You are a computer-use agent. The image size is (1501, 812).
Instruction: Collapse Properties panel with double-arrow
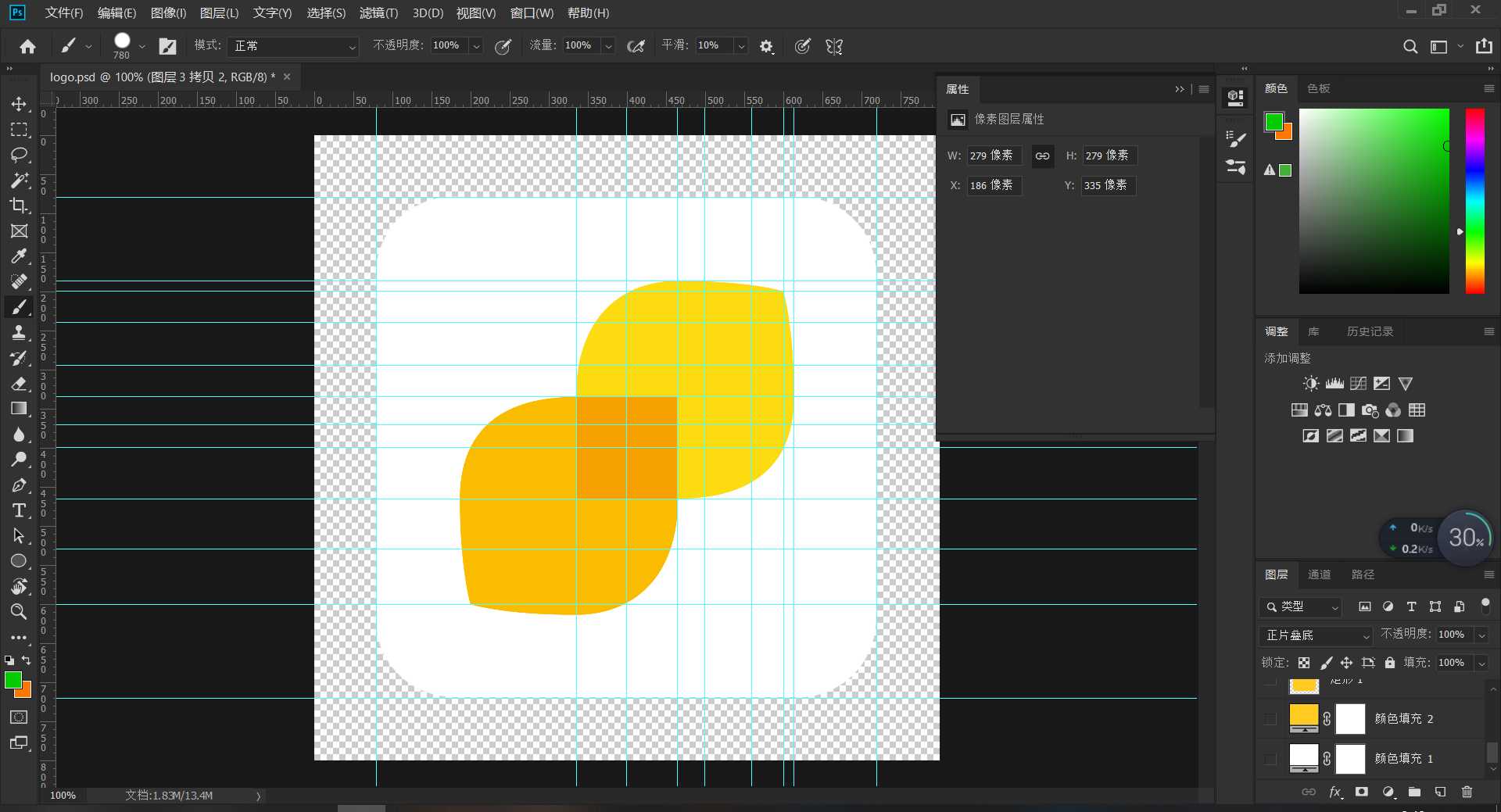coord(1180,89)
